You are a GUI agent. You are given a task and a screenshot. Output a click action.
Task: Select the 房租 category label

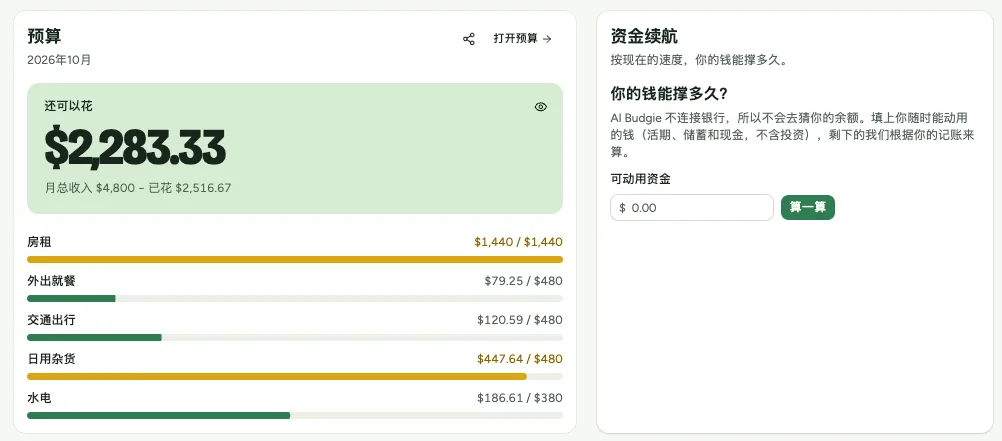(x=39, y=242)
